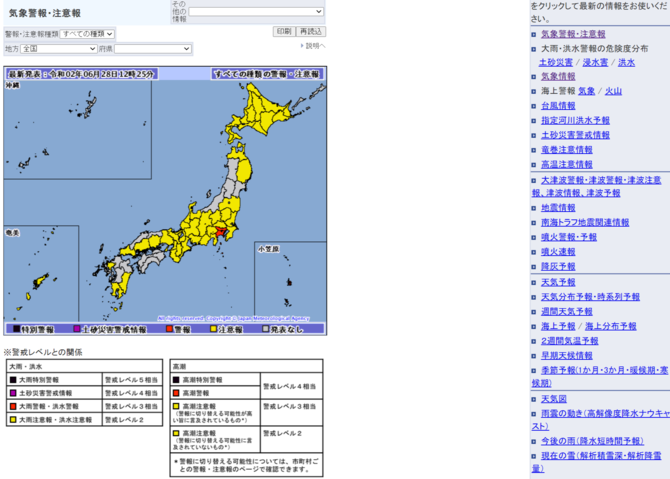Click the 説明へ arrow link

tap(313, 46)
